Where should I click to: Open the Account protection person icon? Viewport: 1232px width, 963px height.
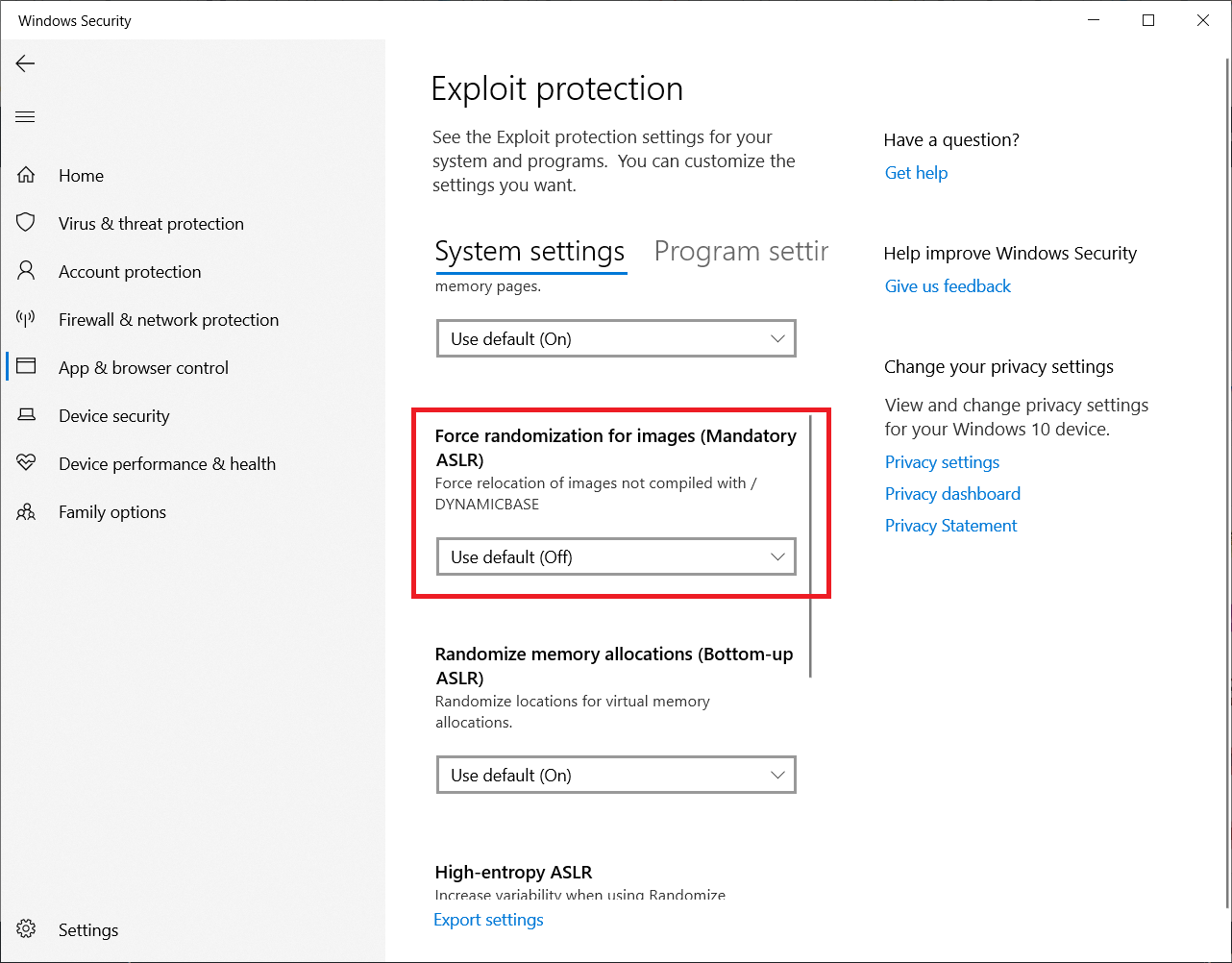(26, 271)
